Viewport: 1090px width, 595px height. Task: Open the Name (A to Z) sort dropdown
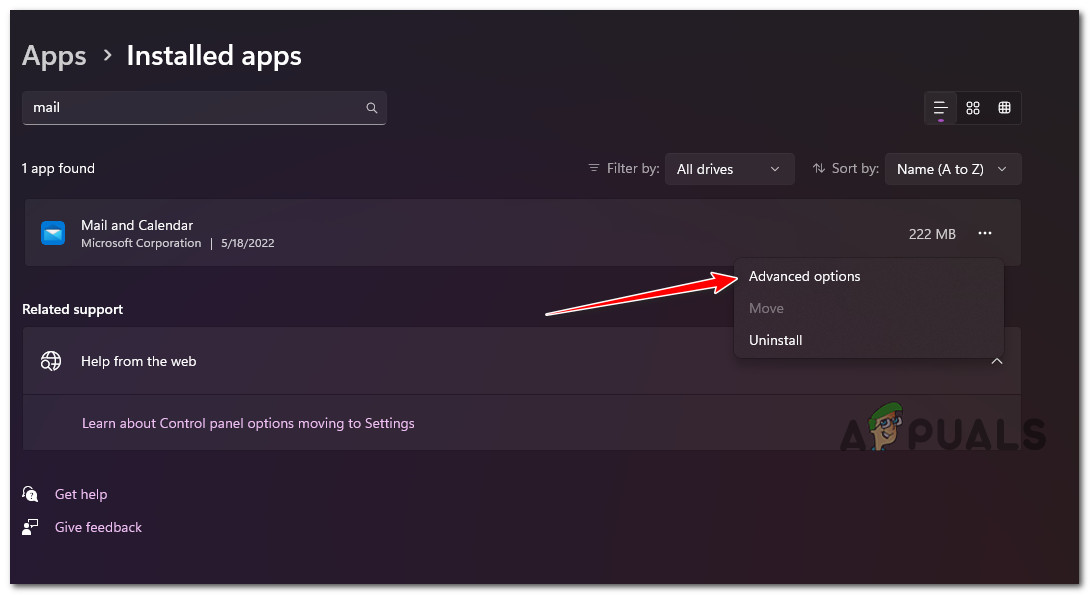952,169
